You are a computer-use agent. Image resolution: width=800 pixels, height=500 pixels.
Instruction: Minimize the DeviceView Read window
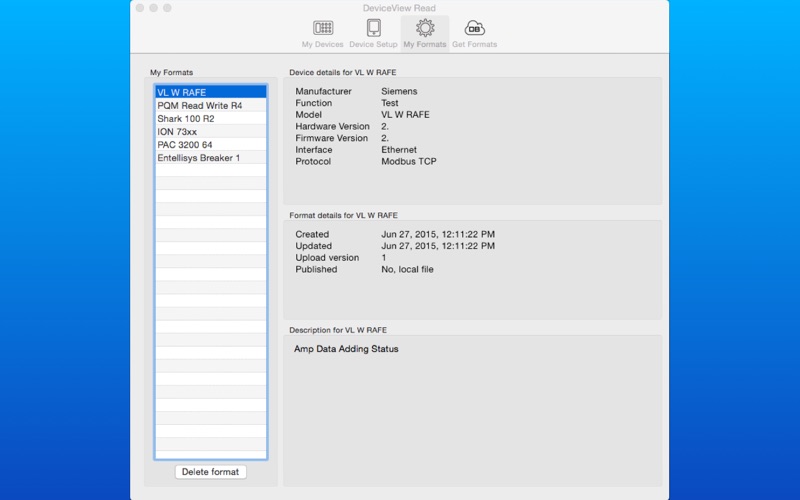point(154,8)
